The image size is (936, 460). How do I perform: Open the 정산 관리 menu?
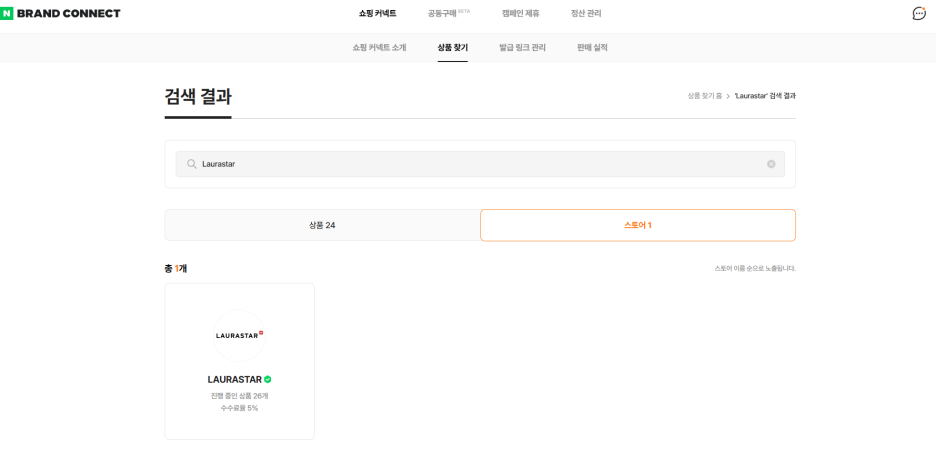(586, 14)
